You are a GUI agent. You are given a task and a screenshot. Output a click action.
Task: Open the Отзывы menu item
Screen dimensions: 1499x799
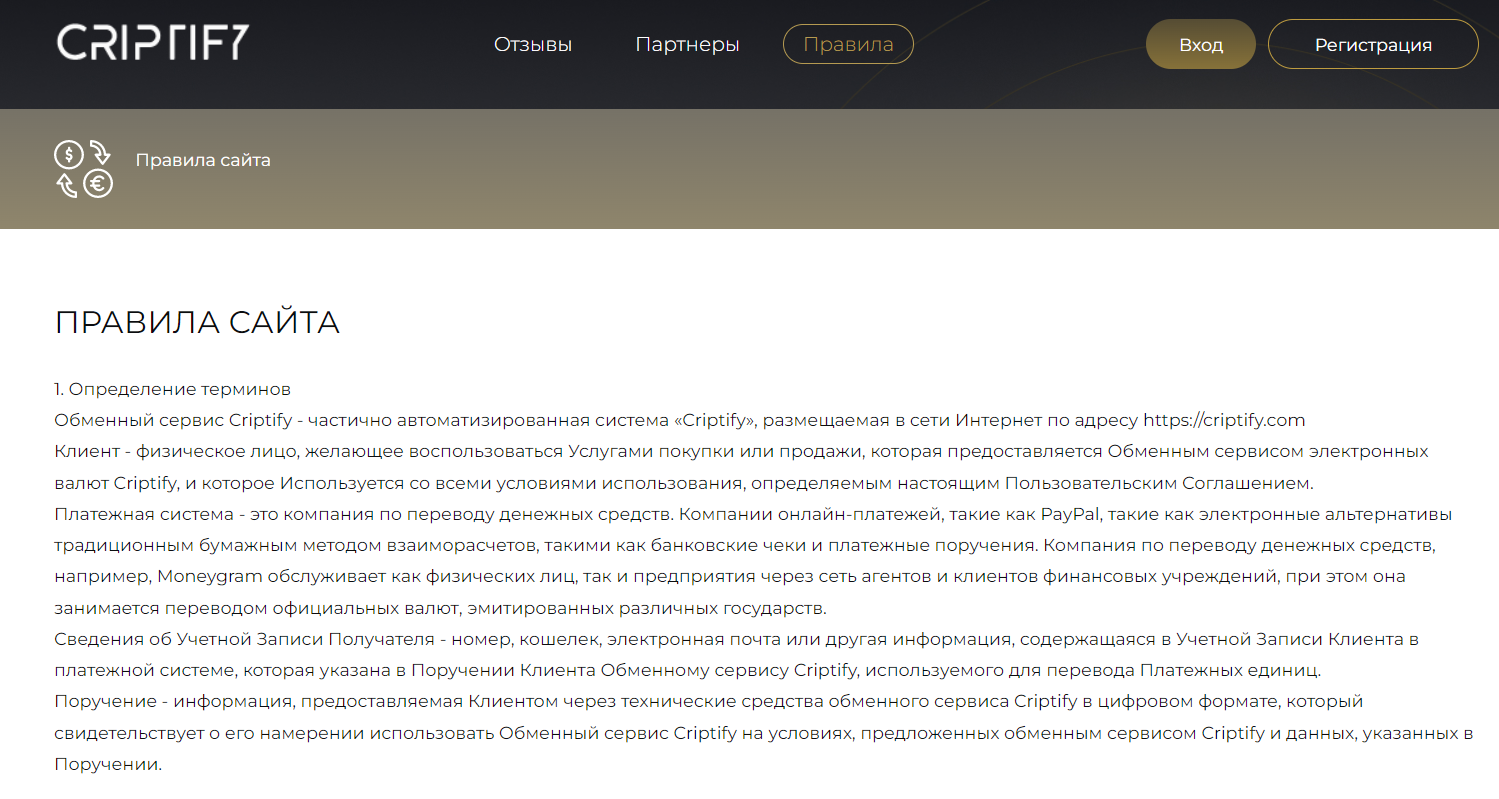[x=533, y=45]
